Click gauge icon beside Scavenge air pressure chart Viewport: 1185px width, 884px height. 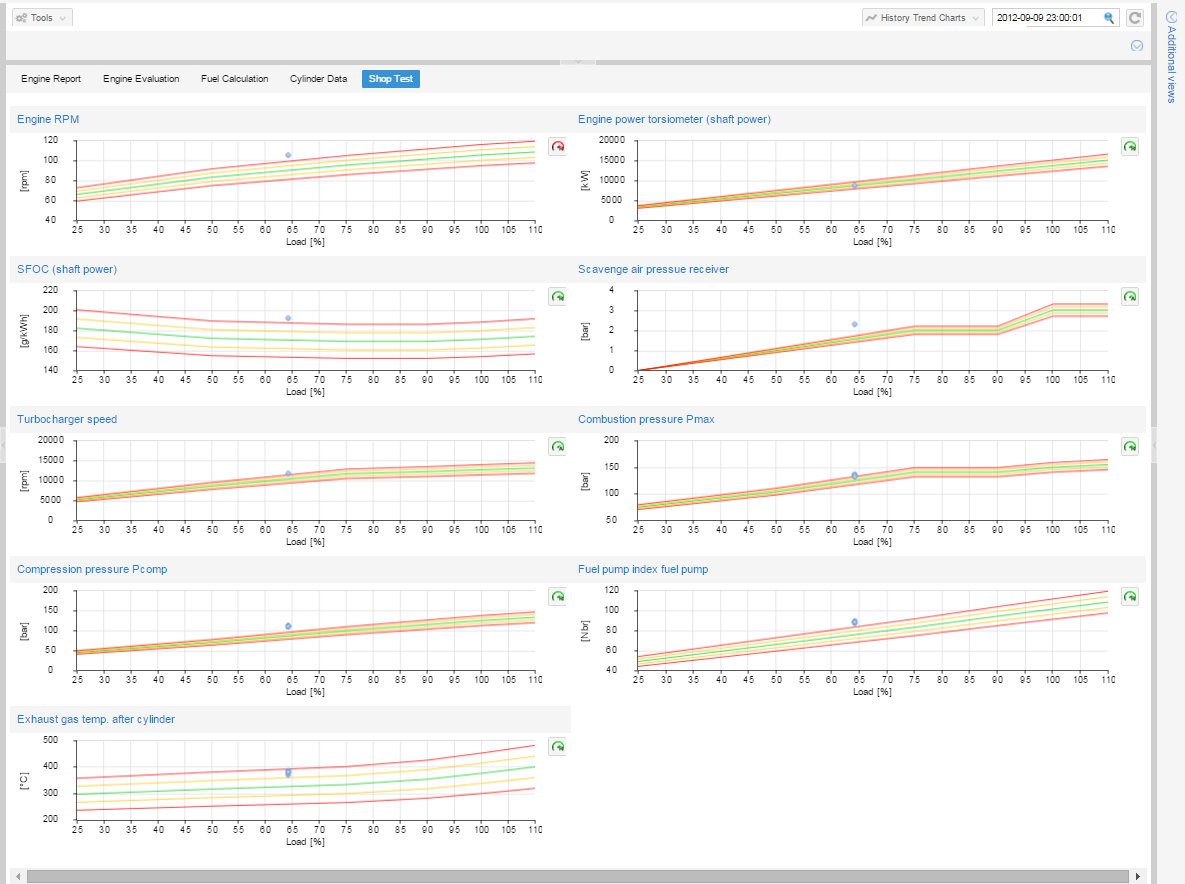[1130, 297]
